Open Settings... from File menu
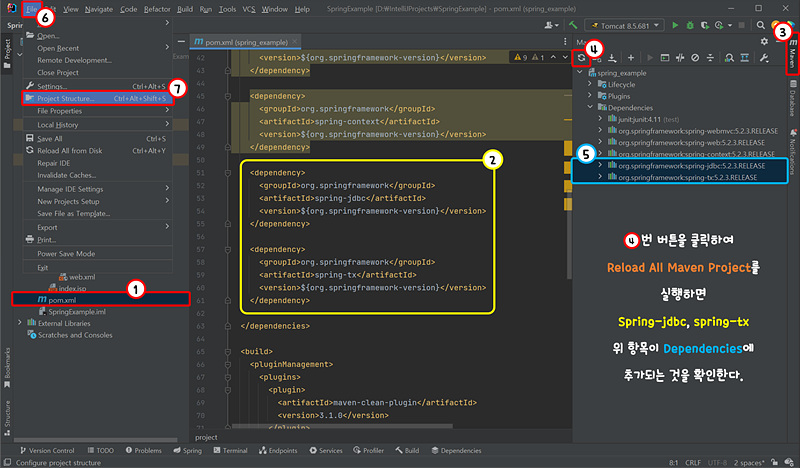The height and width of the screenshot is (468, 800). (x=97, y=86)
